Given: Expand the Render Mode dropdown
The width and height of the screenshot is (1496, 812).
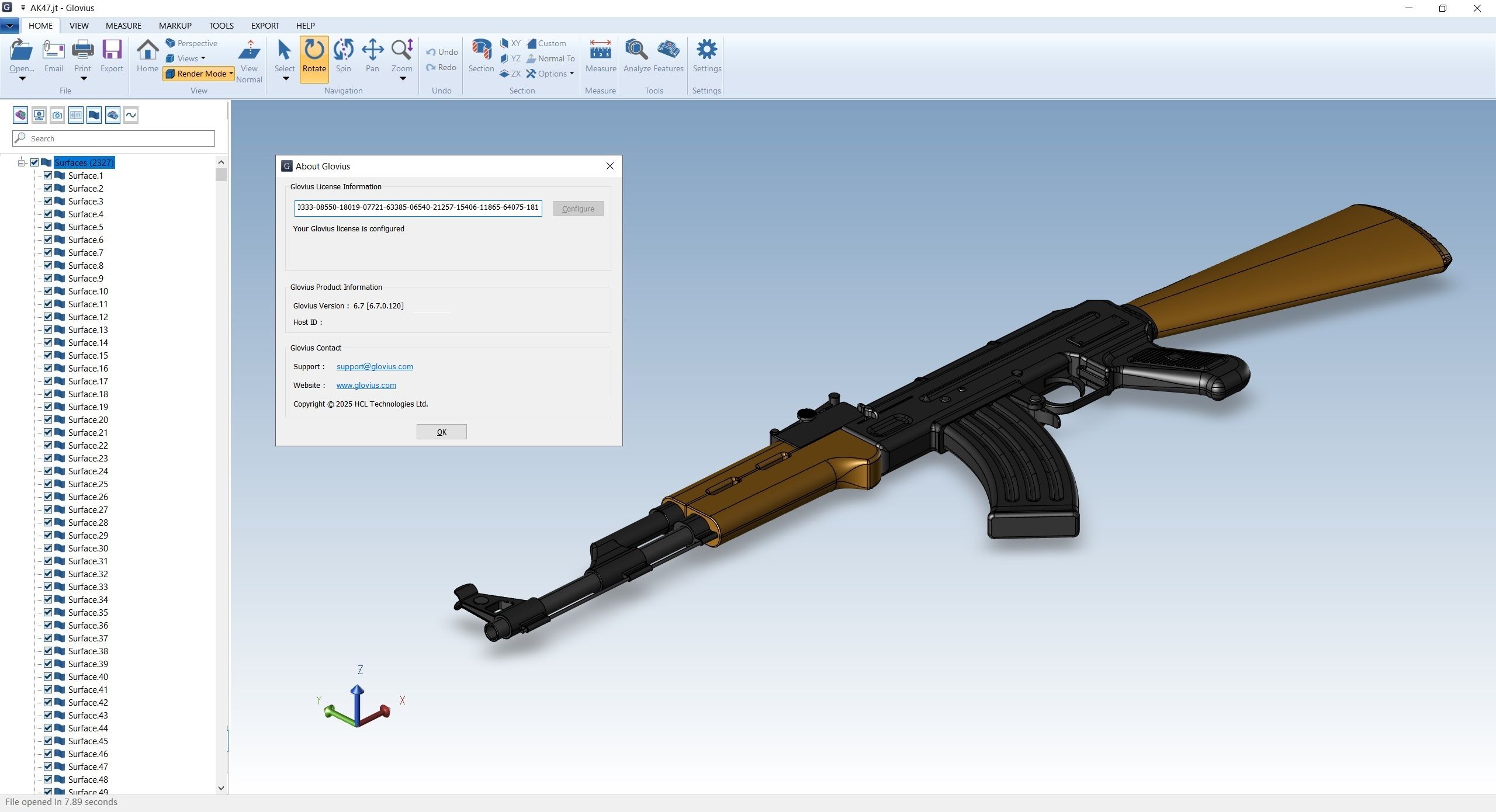Looking at the screenshot, I should [x=199, y=74].
